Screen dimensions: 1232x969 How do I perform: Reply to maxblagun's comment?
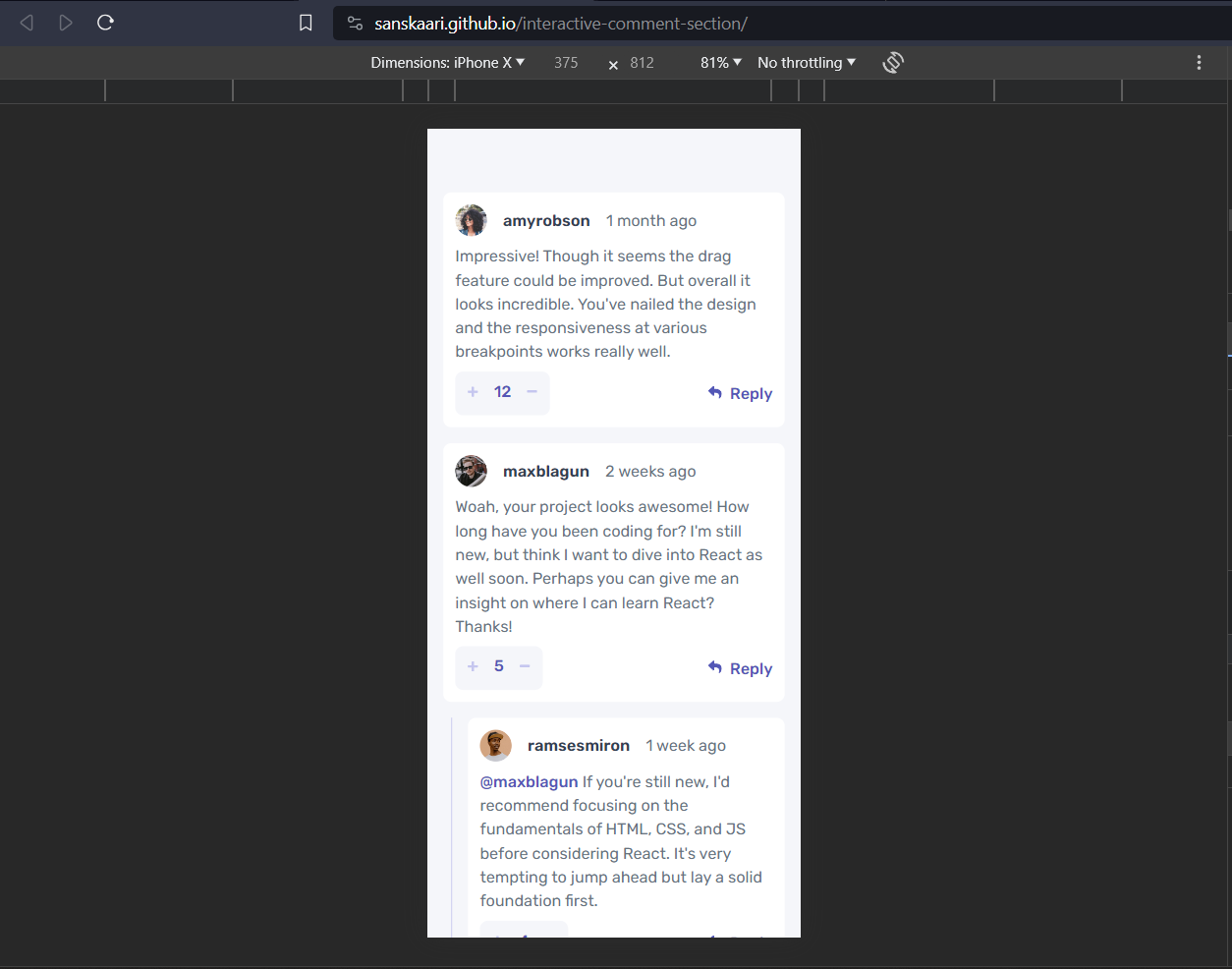pos(740,668)
